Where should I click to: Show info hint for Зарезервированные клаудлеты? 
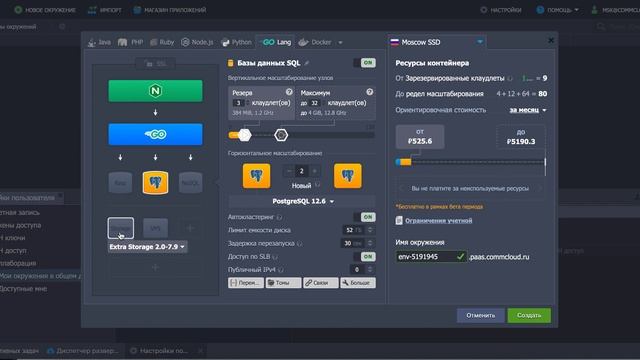(510, 78)
